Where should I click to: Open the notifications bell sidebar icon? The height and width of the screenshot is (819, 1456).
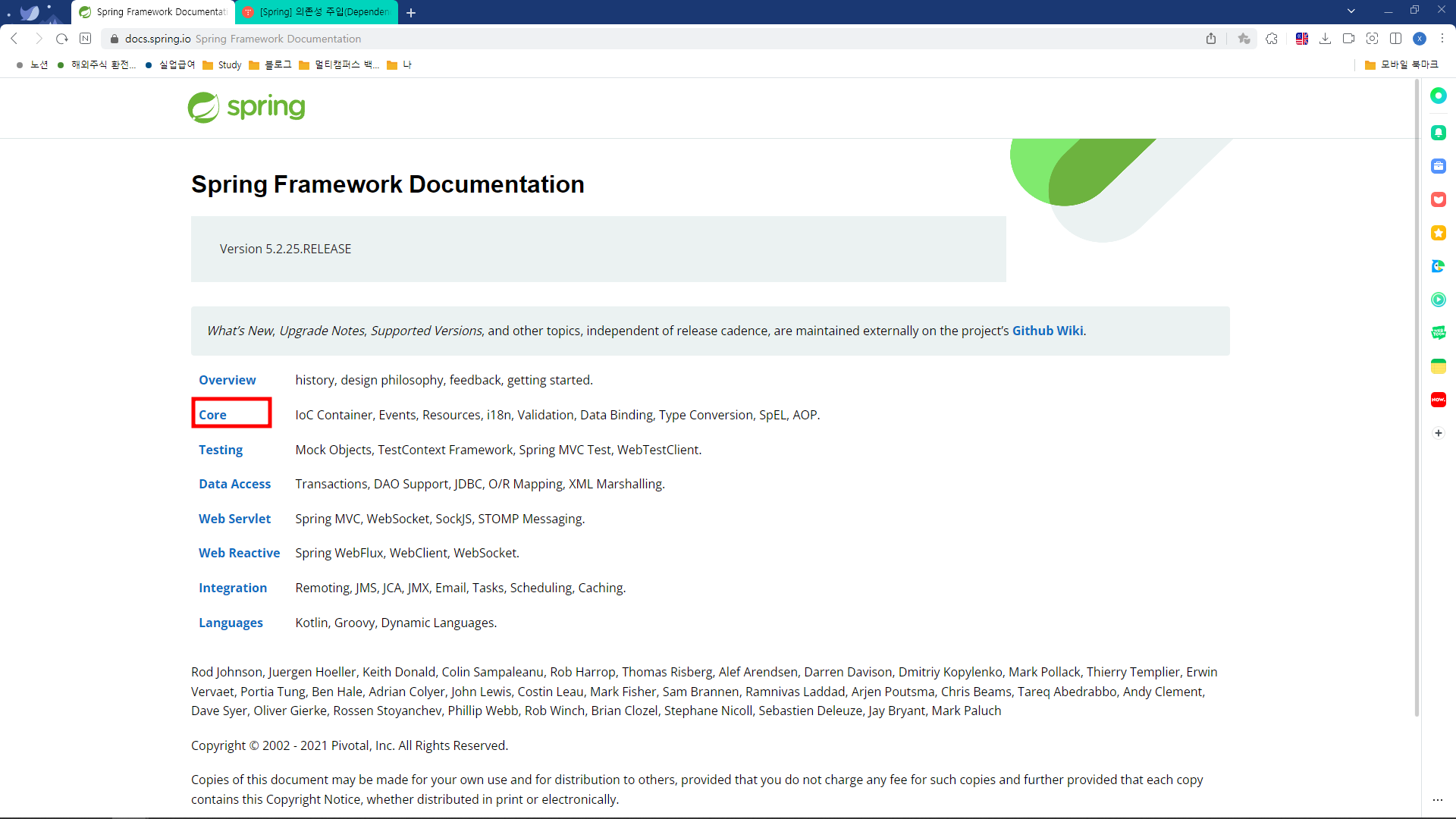(1439, 133)
